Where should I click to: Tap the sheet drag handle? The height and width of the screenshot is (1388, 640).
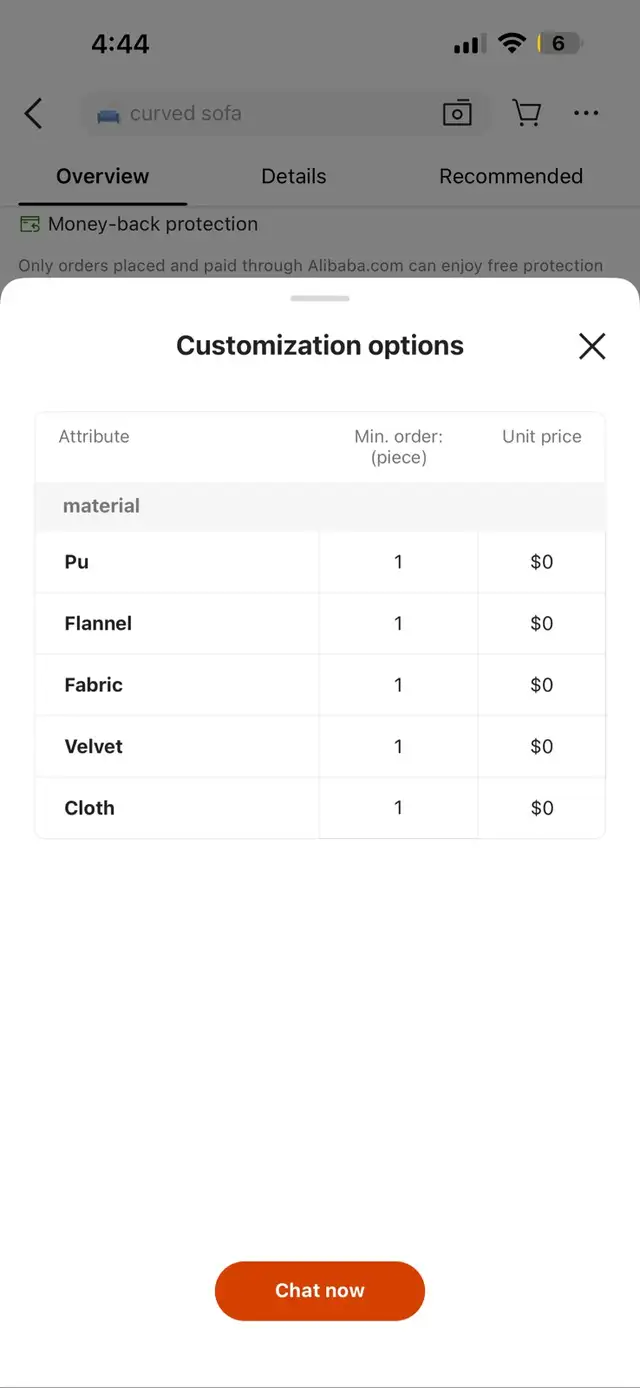(x=320, y=298)
